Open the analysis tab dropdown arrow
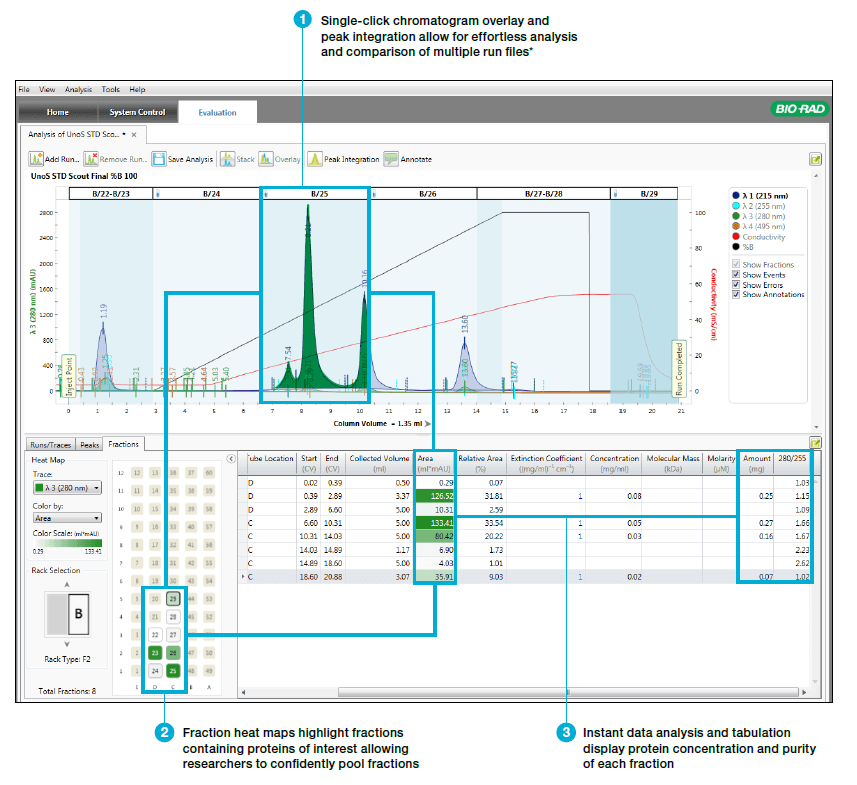This screenshot has height=785, width=857. point(124,134)
